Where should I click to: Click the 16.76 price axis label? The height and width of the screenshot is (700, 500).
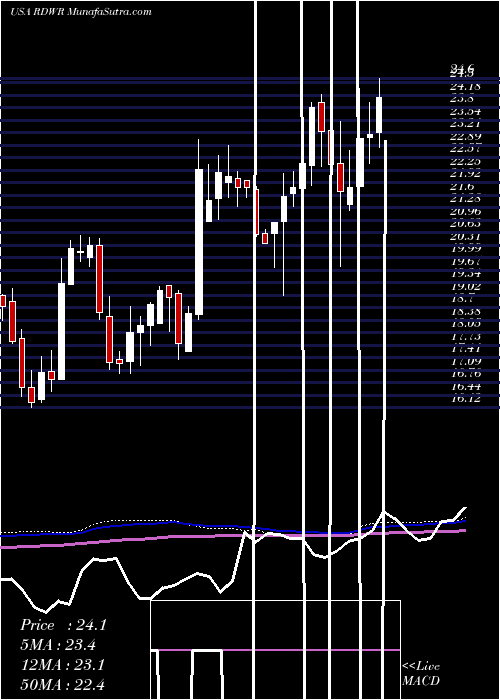click(465, 373)
